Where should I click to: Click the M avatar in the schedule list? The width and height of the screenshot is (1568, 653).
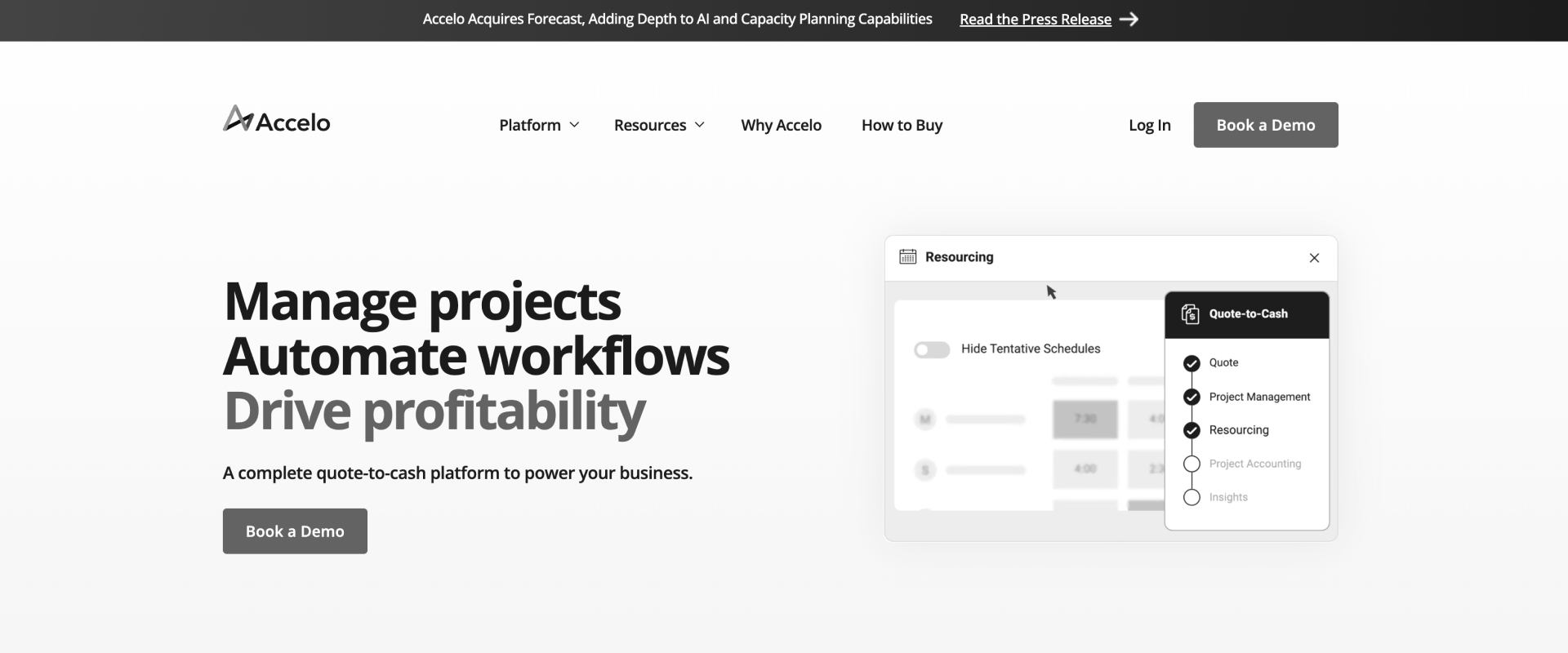[x=924, y=420]
